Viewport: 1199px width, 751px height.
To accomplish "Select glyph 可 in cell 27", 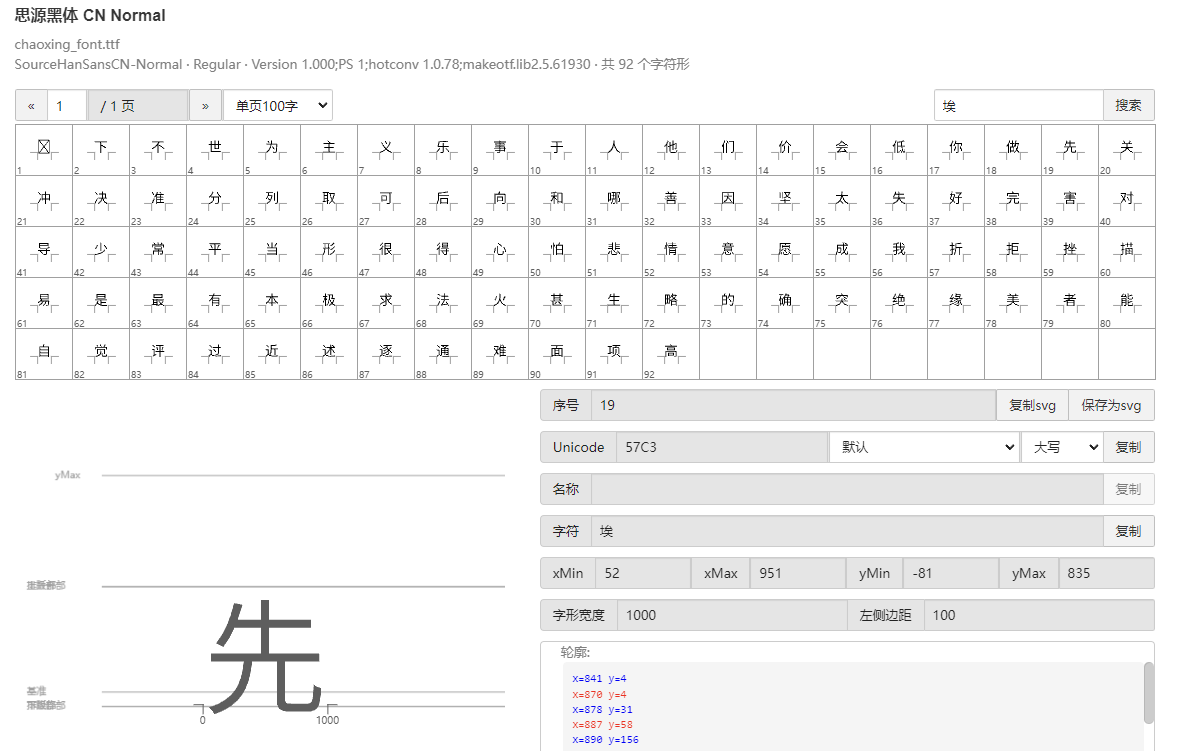I will pos(385,202).
